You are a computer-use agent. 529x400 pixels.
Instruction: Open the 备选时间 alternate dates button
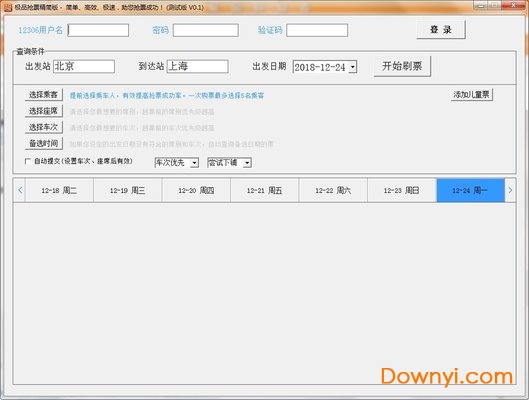pyautogui.click(x=44, y=143)
